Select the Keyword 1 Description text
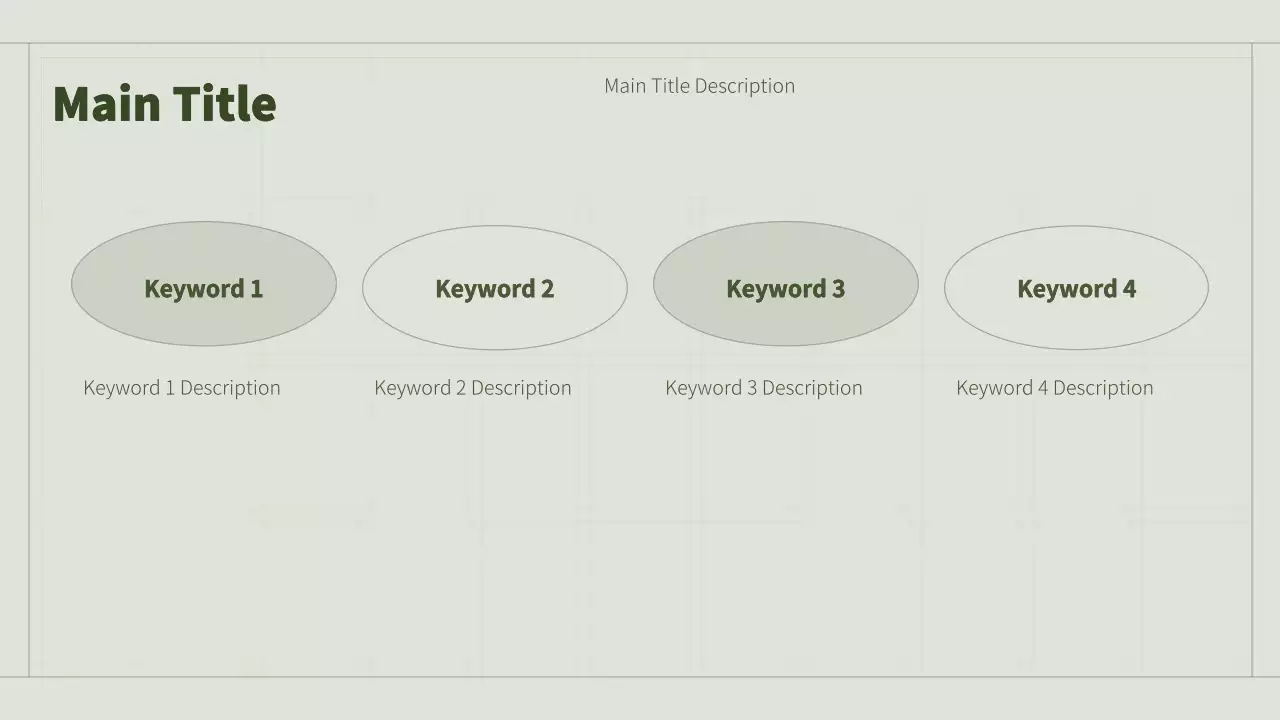The height and width of the screenshot is (720, 1280). tap(182, 388)
